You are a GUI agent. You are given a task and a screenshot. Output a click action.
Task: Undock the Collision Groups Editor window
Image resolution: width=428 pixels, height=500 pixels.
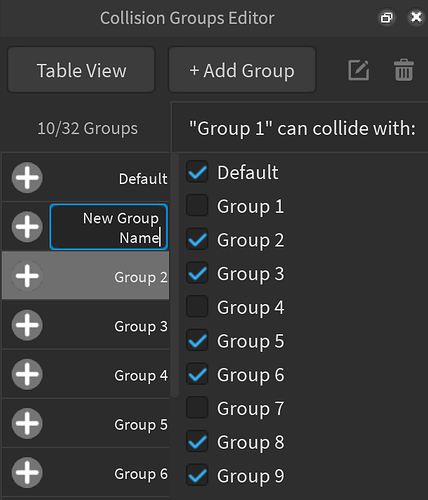click(387, 17)
